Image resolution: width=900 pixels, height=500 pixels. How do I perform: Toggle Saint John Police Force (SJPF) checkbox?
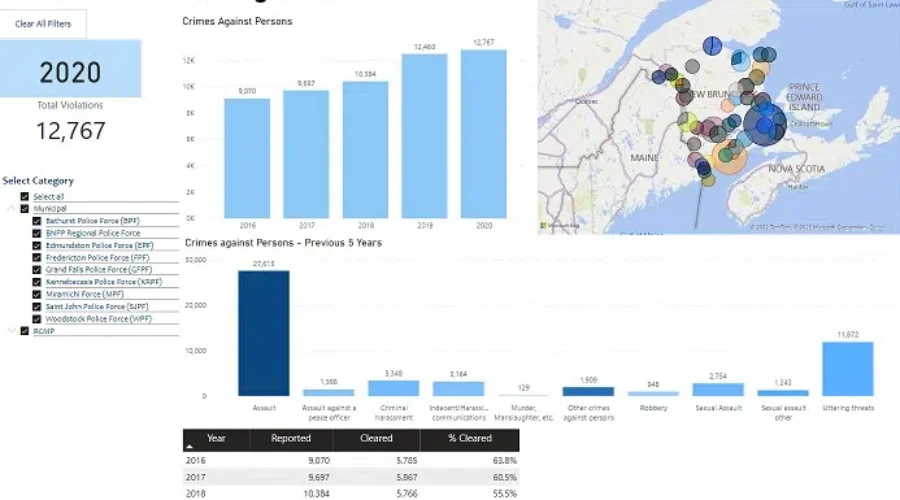(37, 307)
